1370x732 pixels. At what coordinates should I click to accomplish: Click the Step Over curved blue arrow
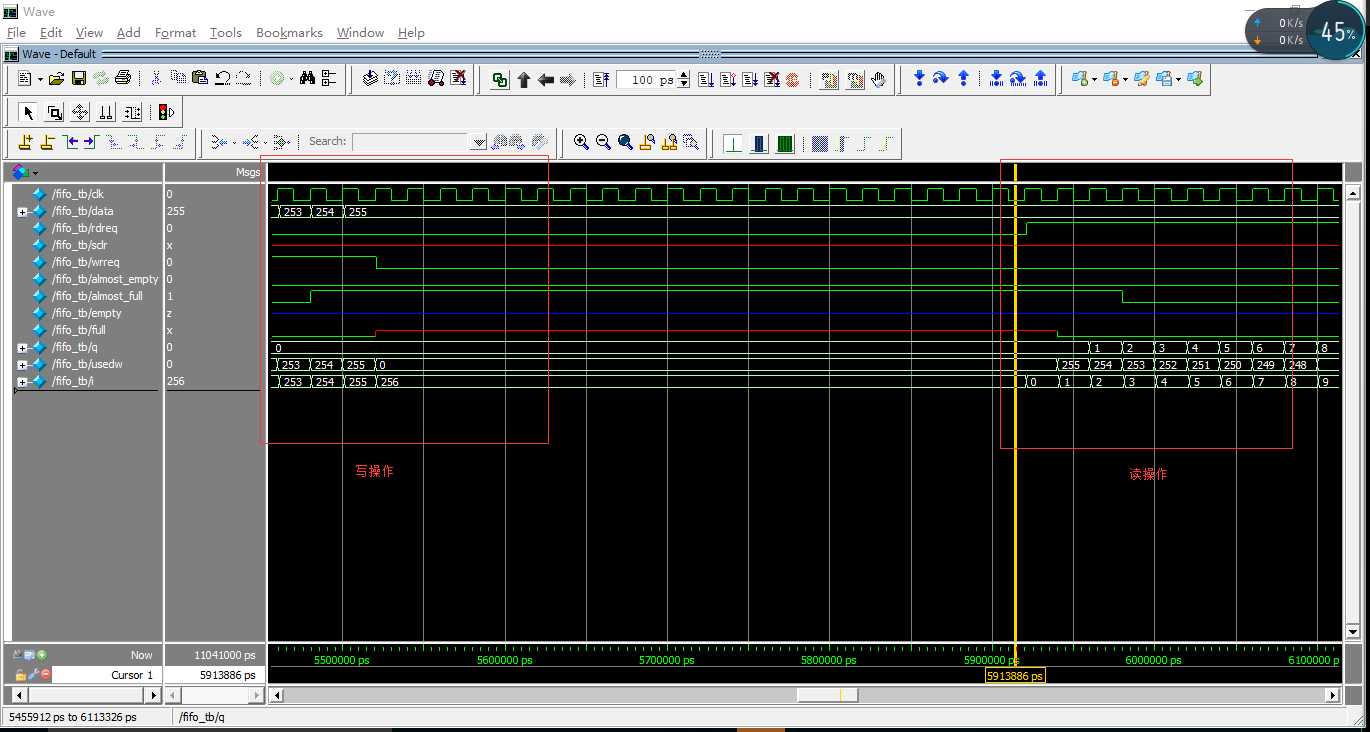point(941,79)
